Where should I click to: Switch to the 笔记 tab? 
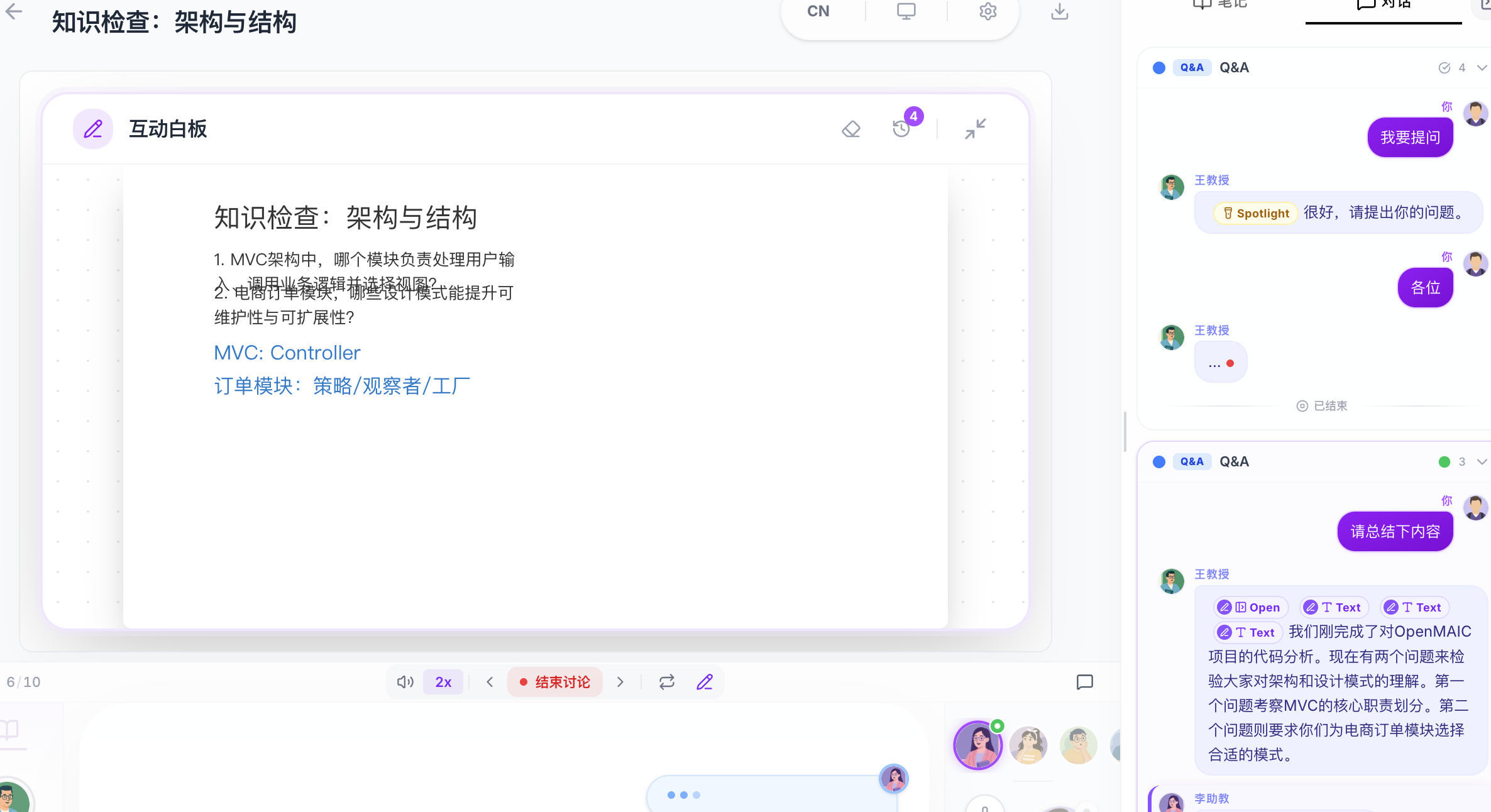1219,5
